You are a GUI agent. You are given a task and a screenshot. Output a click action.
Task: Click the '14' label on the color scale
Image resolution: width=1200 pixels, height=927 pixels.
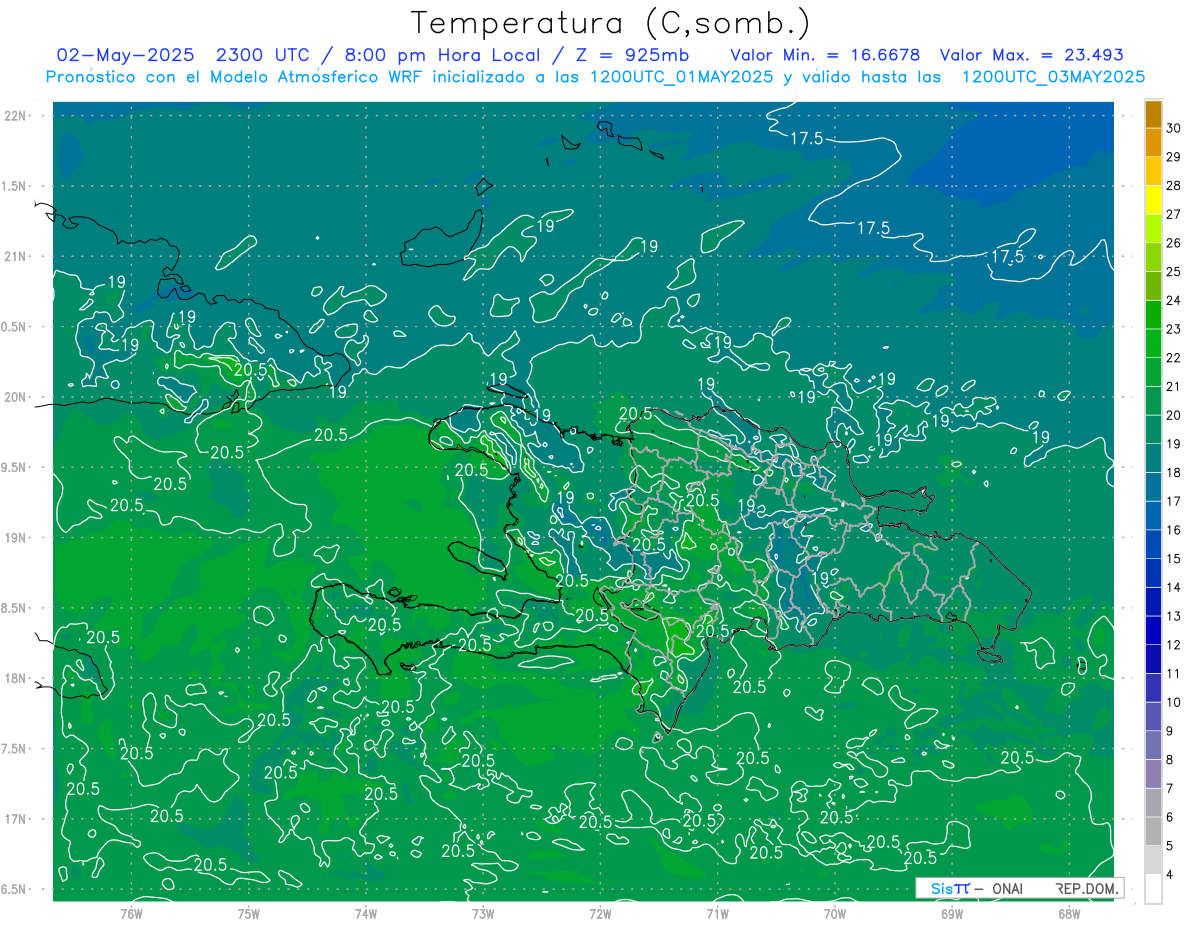point(1173,587)
